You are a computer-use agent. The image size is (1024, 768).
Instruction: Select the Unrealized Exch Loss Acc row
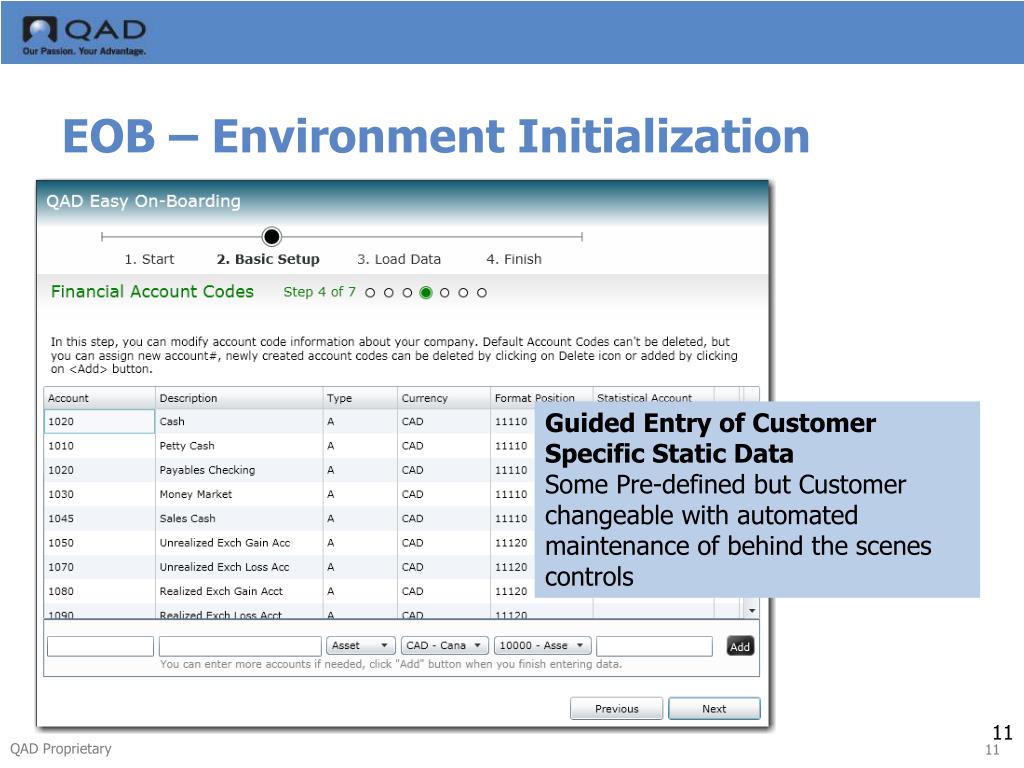[x=289, y=567]
